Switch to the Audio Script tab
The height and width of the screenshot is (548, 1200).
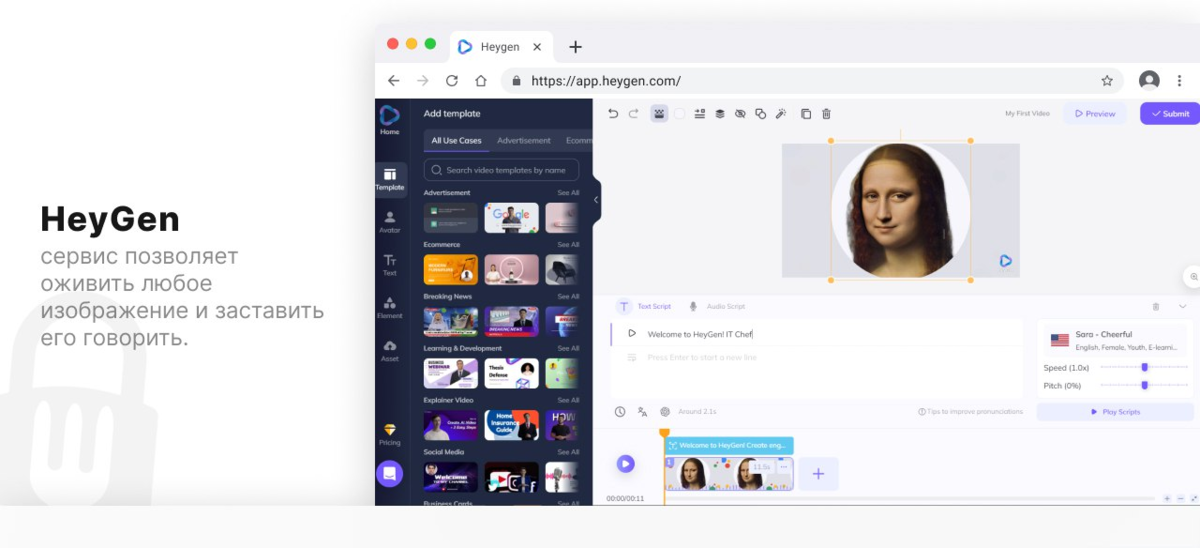coord(716,306)
